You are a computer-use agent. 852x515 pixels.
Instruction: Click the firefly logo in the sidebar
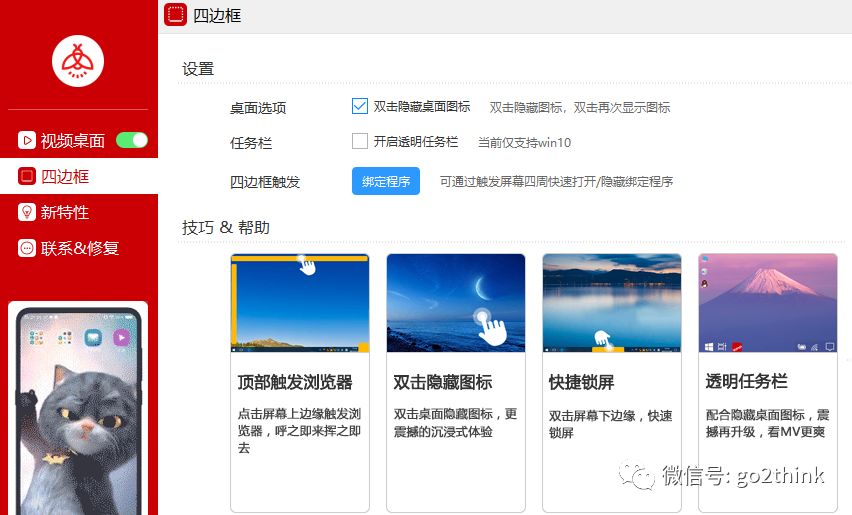pyautogui.click(x=78, y=61)
